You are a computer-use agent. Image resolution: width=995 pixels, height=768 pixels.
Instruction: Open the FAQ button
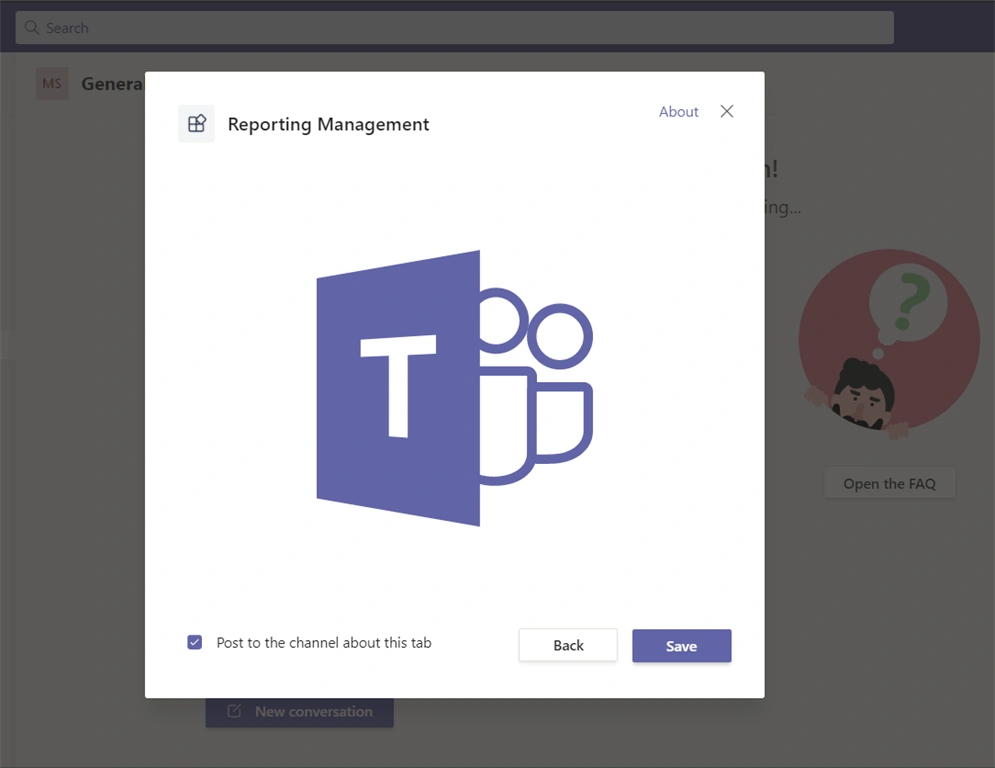890,484
